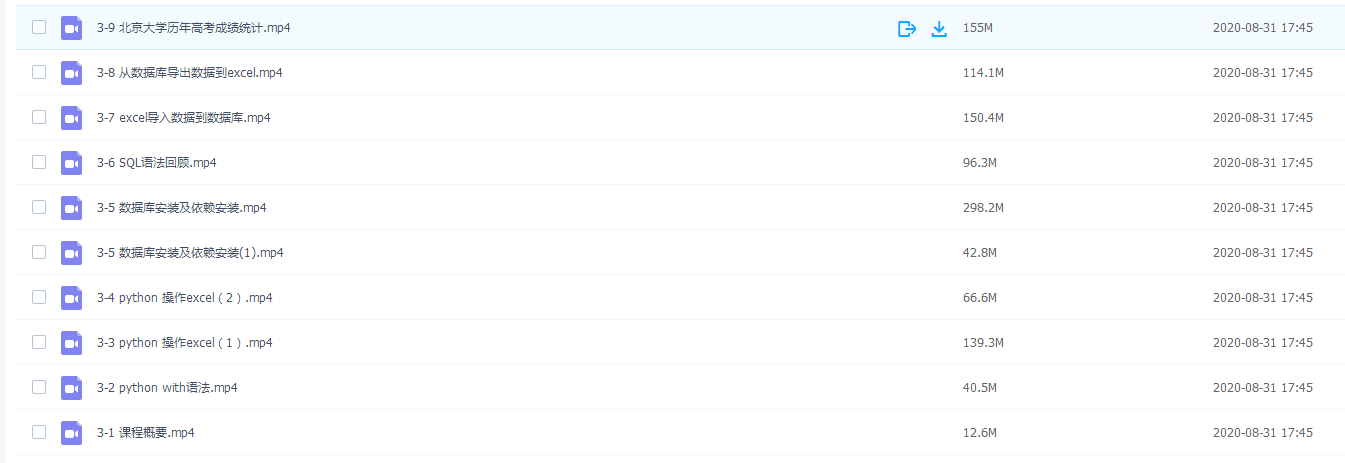Download the 3-9 北京大学历年高考成绩统计 file

[939, 28]
